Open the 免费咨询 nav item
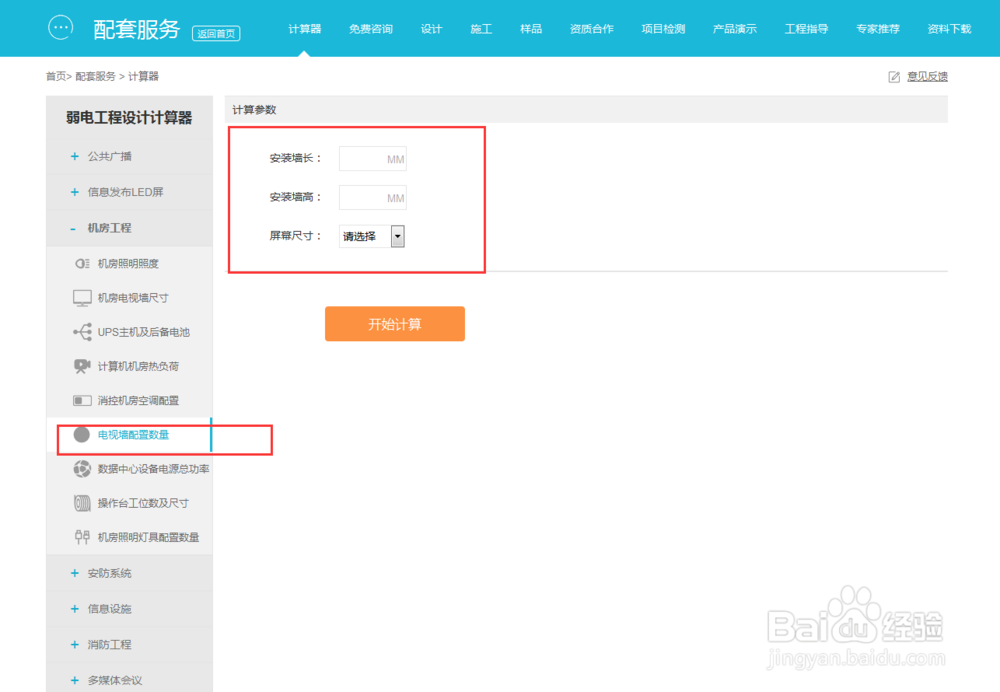Image resolution: width=1000 pixels, height=692 pixels. (371, 29)
